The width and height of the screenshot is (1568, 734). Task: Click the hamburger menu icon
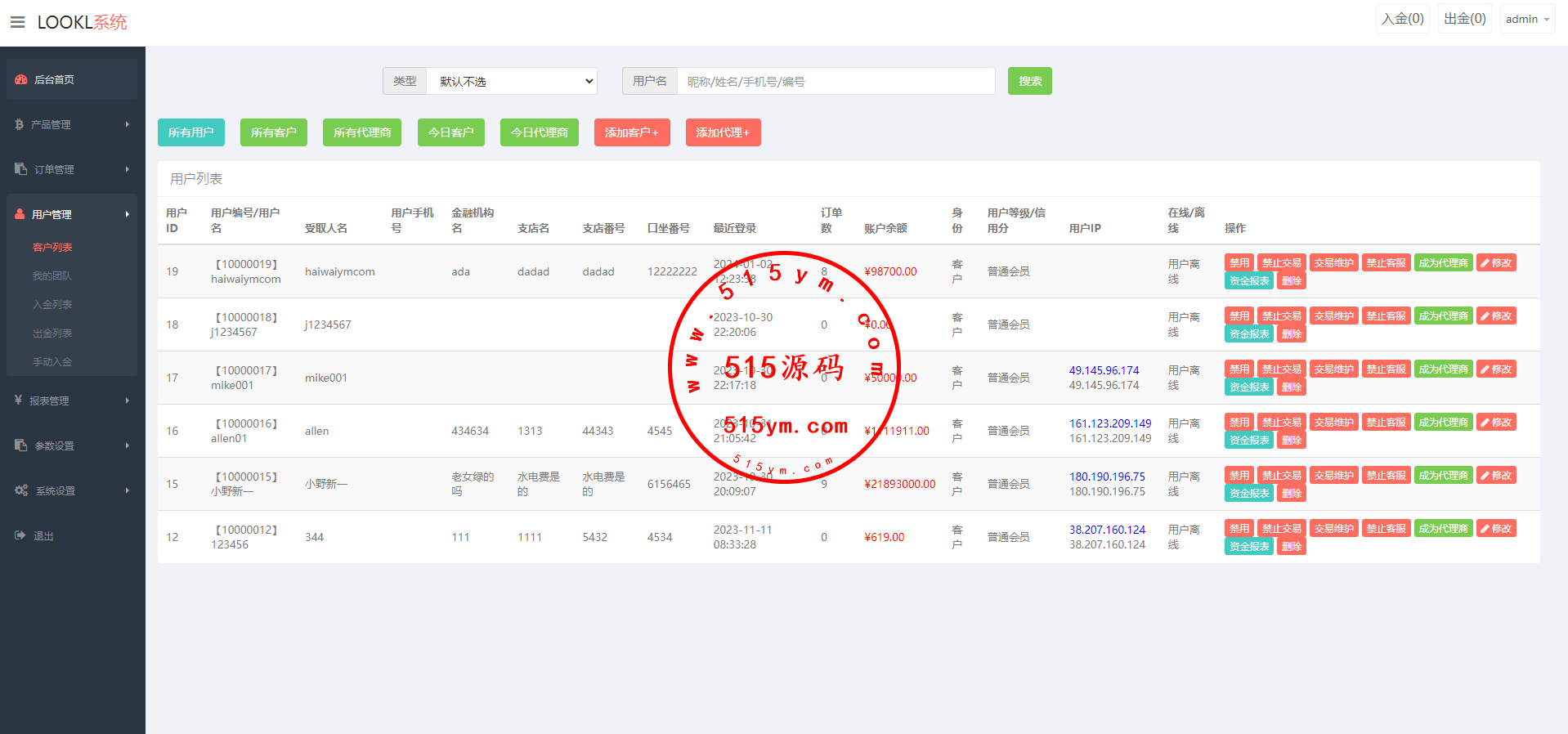coord(17,22)
